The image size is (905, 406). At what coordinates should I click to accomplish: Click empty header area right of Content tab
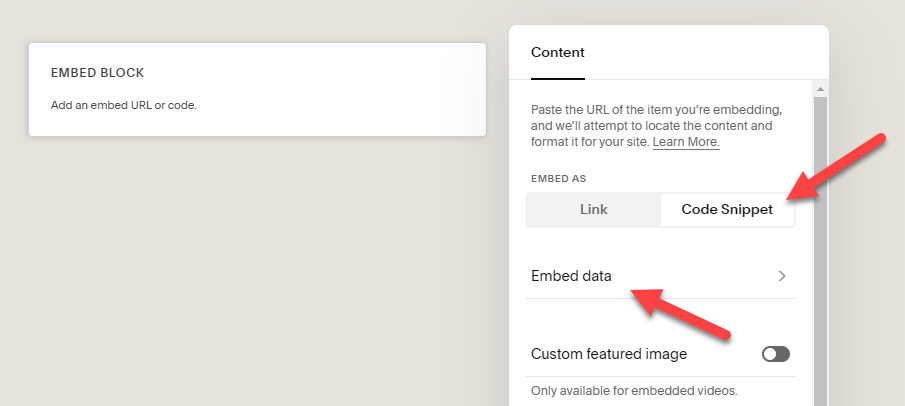coord(700,52)
